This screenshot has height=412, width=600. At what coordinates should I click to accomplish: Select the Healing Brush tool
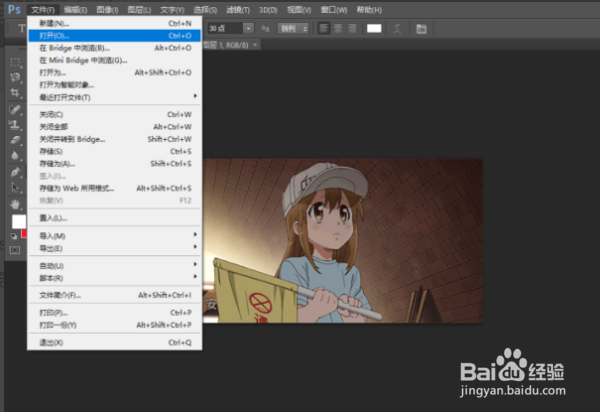[x=15, y=110]
